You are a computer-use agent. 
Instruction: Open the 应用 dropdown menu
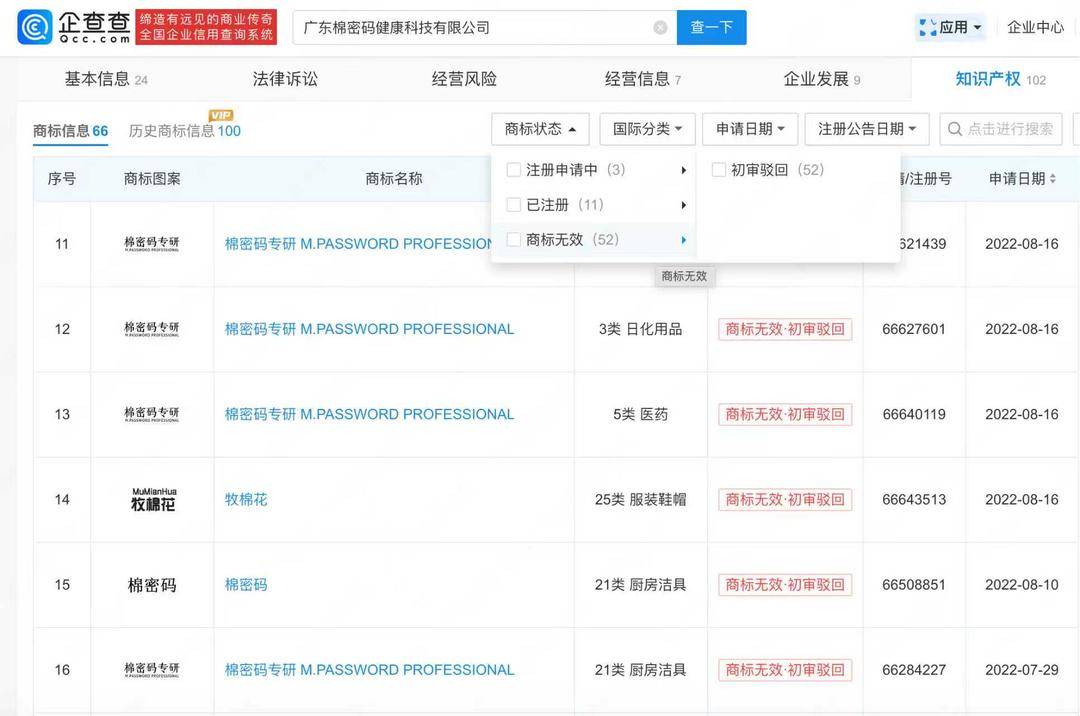pyautogui.click(x=951, y=28)
